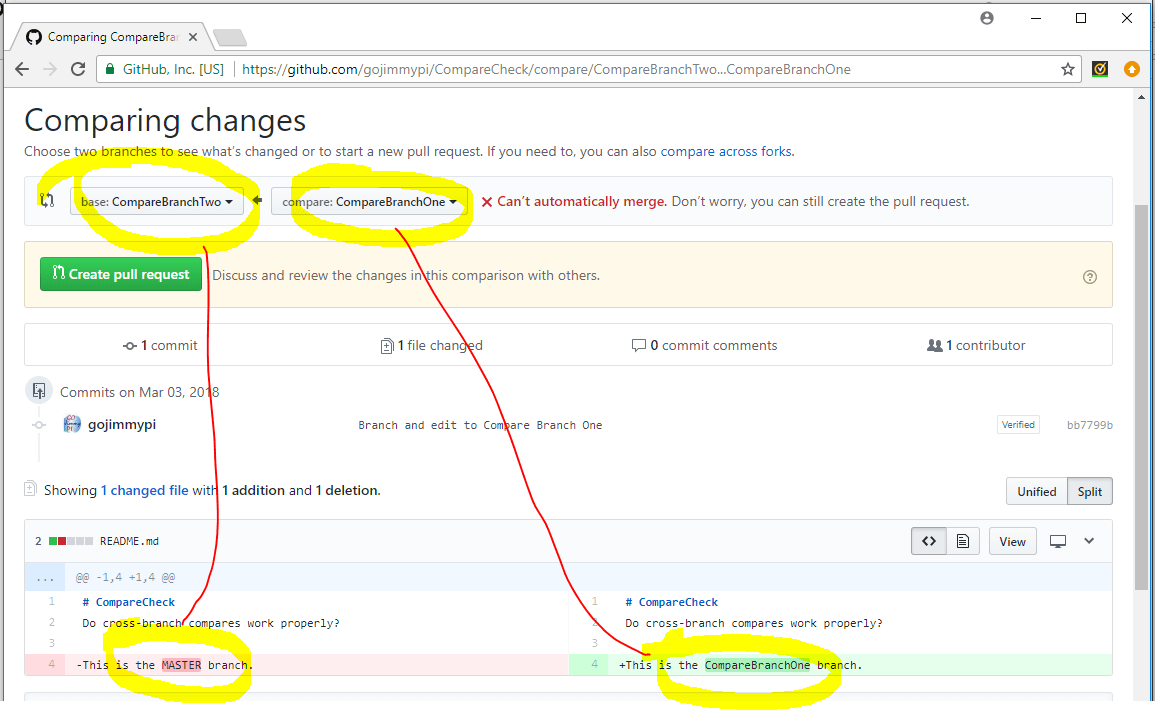The width and height of the screenshot is (1155, 710).
Task: Open gojimmypi's avatar next to the commit
Action: [72, 423]
